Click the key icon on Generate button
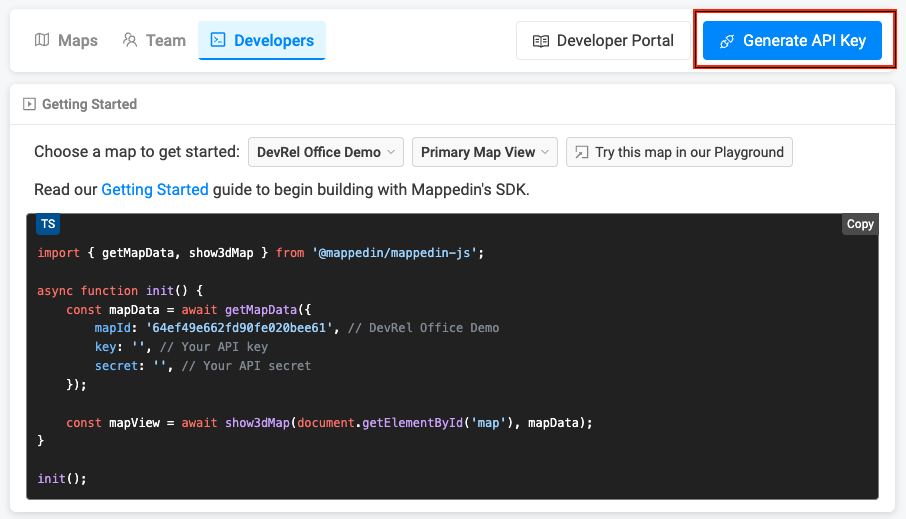 727,41
